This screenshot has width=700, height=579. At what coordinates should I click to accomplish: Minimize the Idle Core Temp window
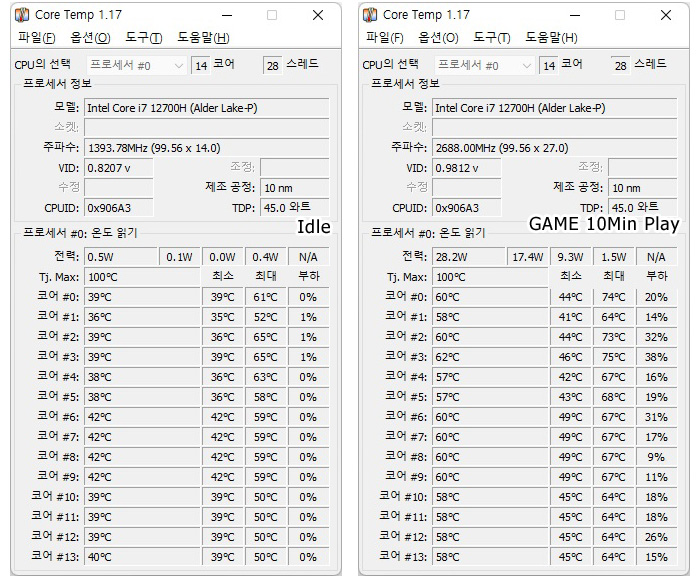point(227,15)
